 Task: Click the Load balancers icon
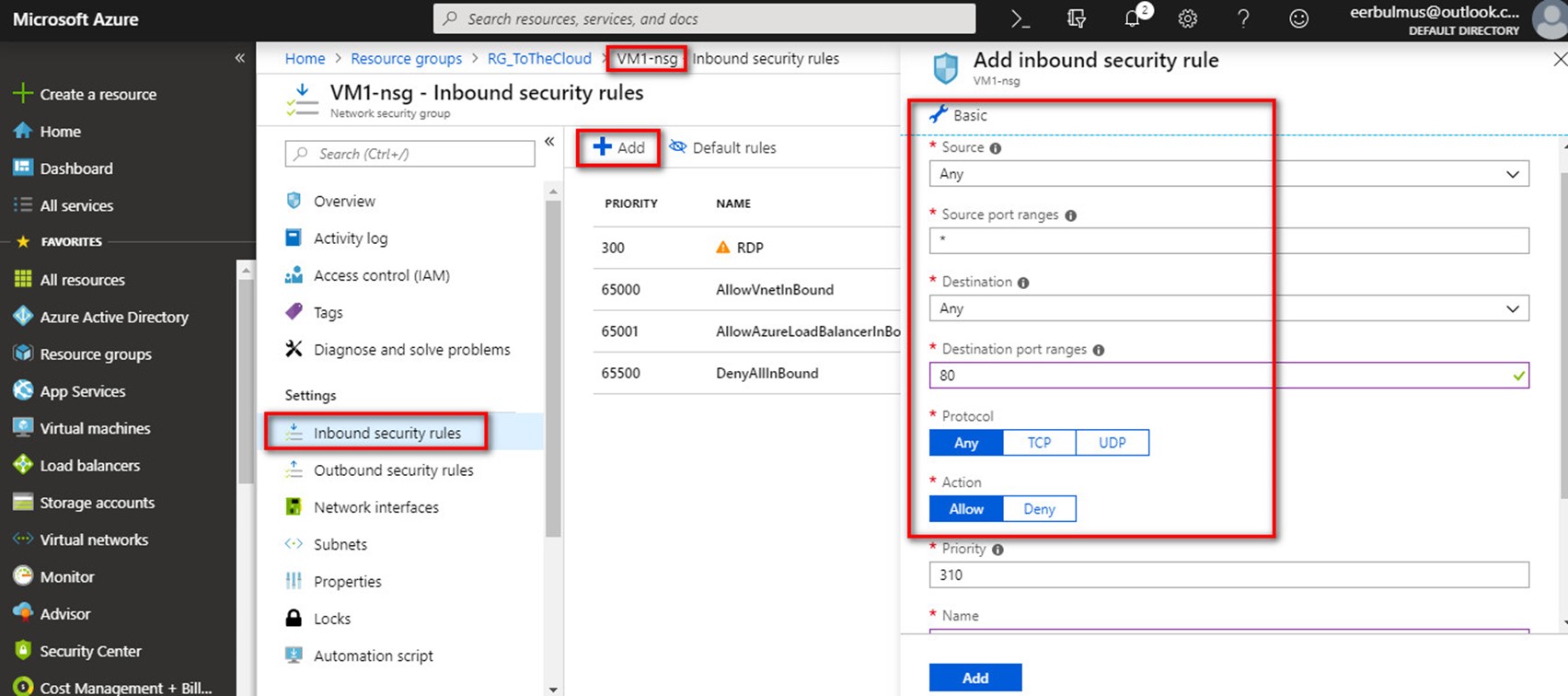pos(23,465)
